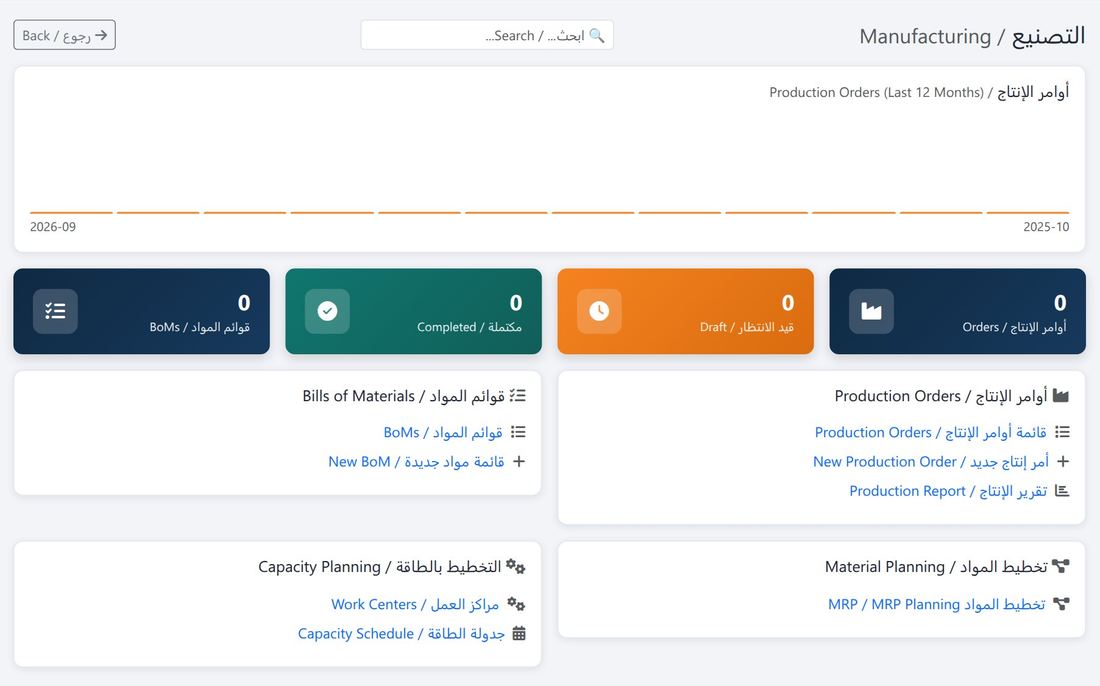Click plus icon beside New BoM

click(x=519, y=462)
